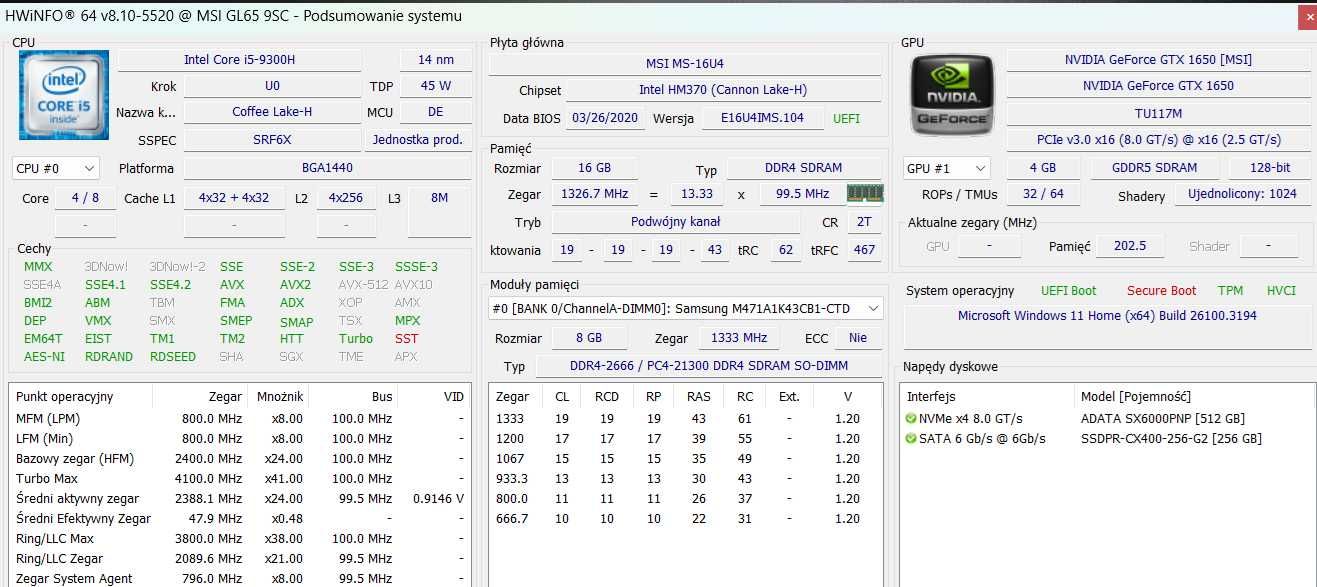Click the GPU name NVIDIA GeForce GTX 1650 [MSI]

tap(1158, 60)
